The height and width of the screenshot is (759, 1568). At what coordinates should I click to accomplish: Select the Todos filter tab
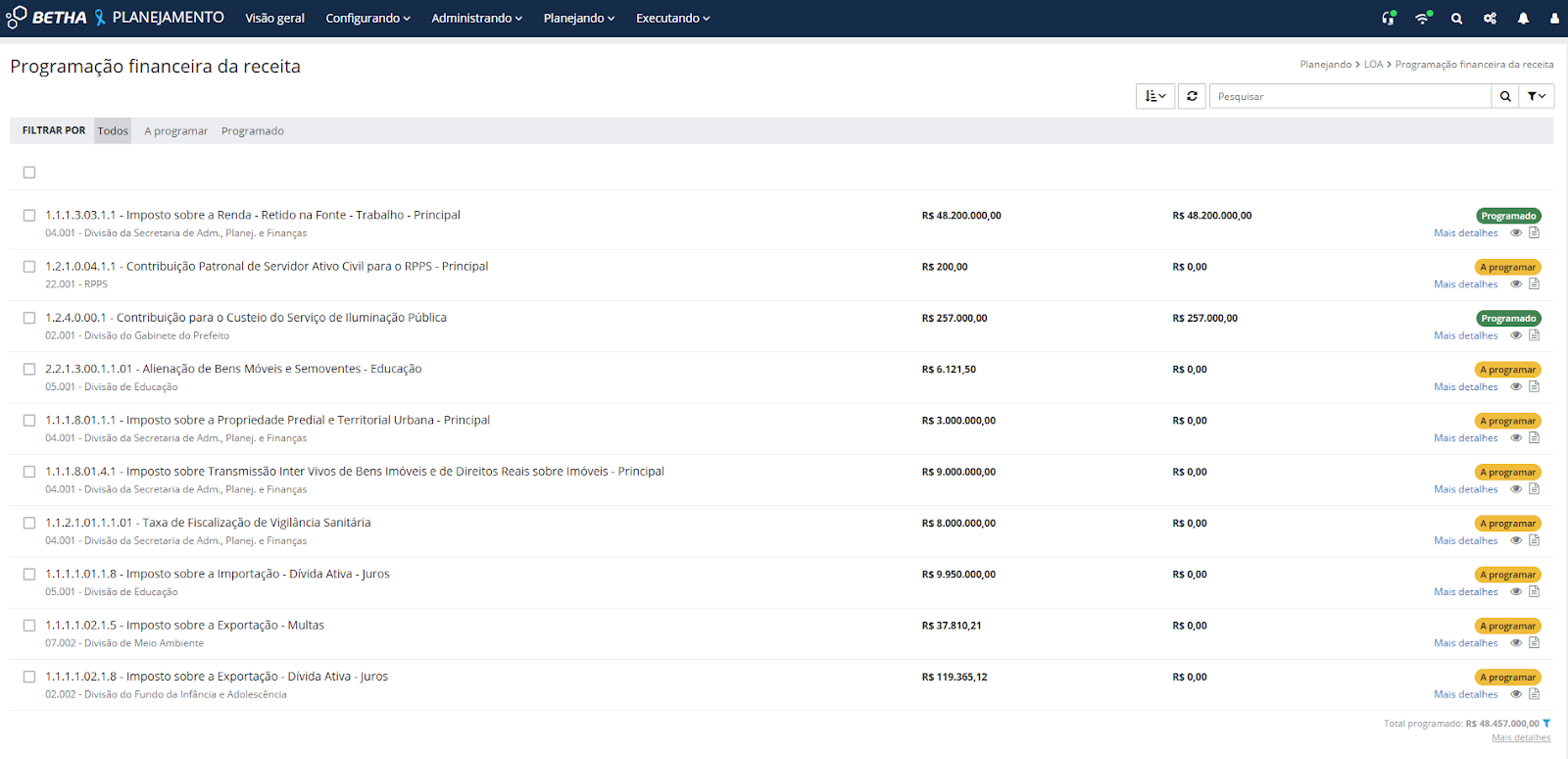113,130
